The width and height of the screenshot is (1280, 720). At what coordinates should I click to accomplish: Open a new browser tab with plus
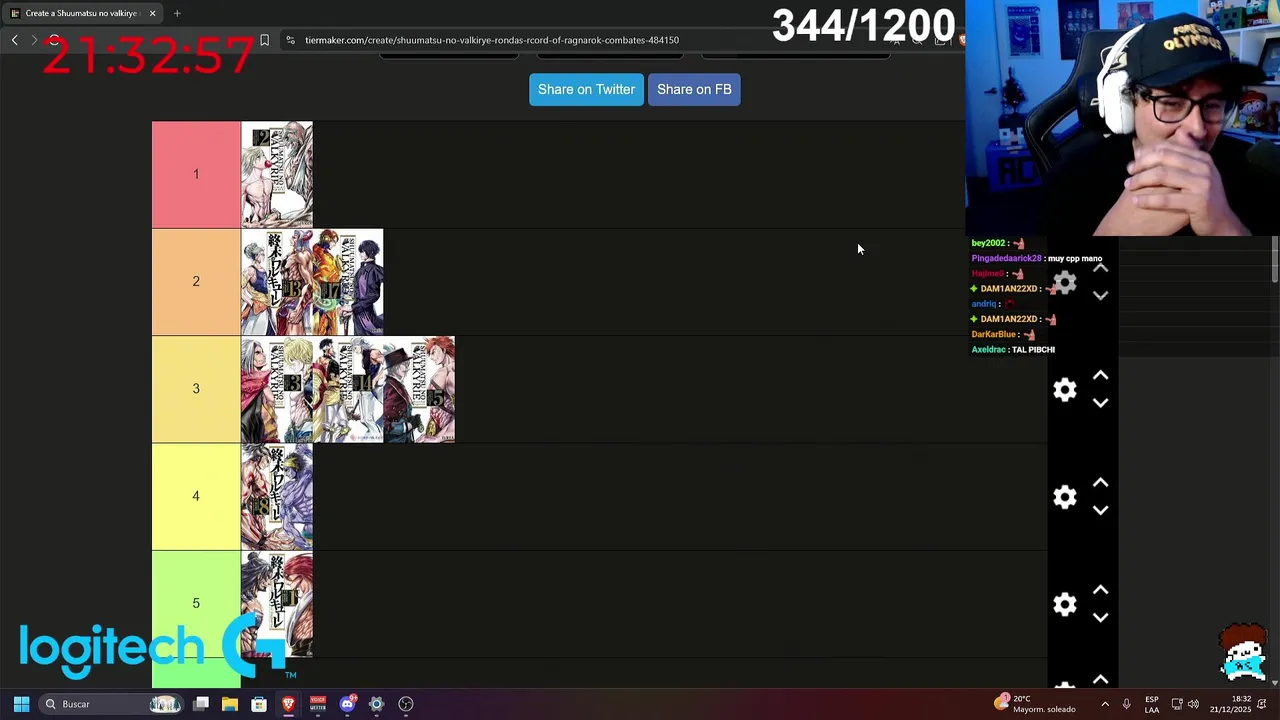tap(177, 13)
